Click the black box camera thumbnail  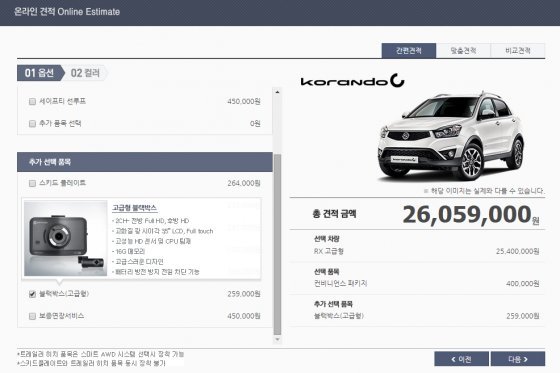click(x=65, y=238)
